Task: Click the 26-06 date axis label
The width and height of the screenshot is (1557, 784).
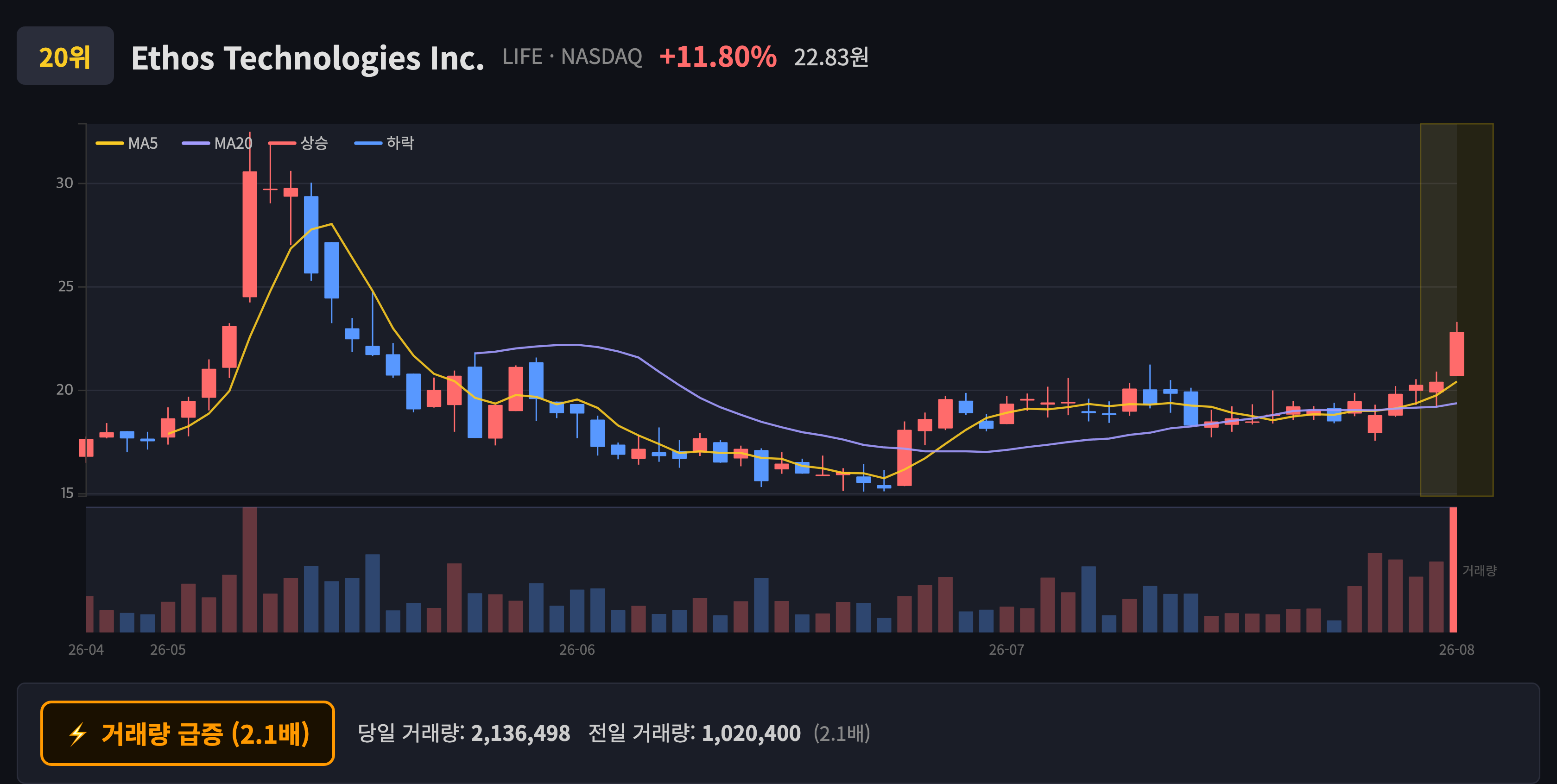Action: pos(577,650)
